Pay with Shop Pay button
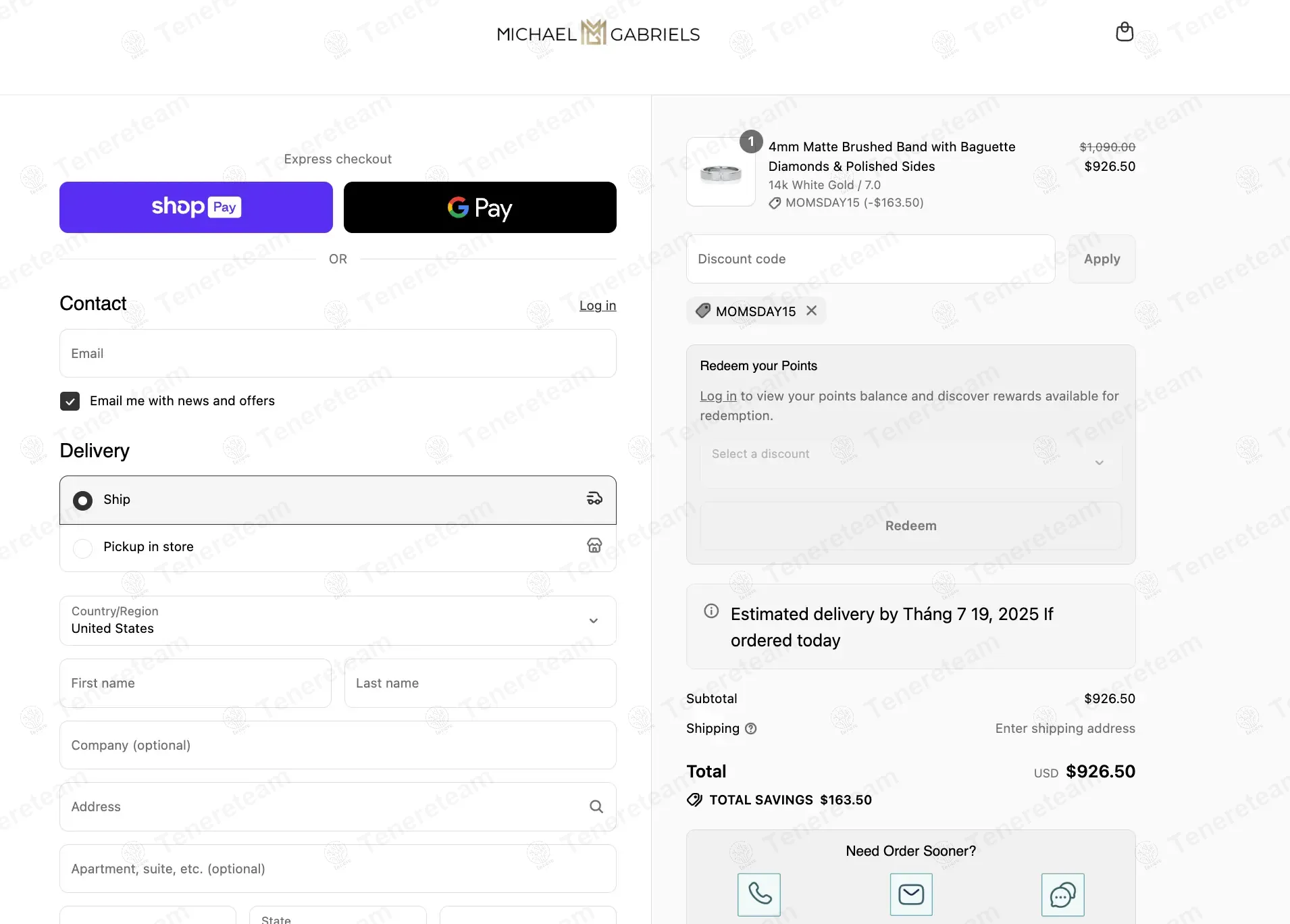The width and height of the screenshot is (1290, 924). 196,207
